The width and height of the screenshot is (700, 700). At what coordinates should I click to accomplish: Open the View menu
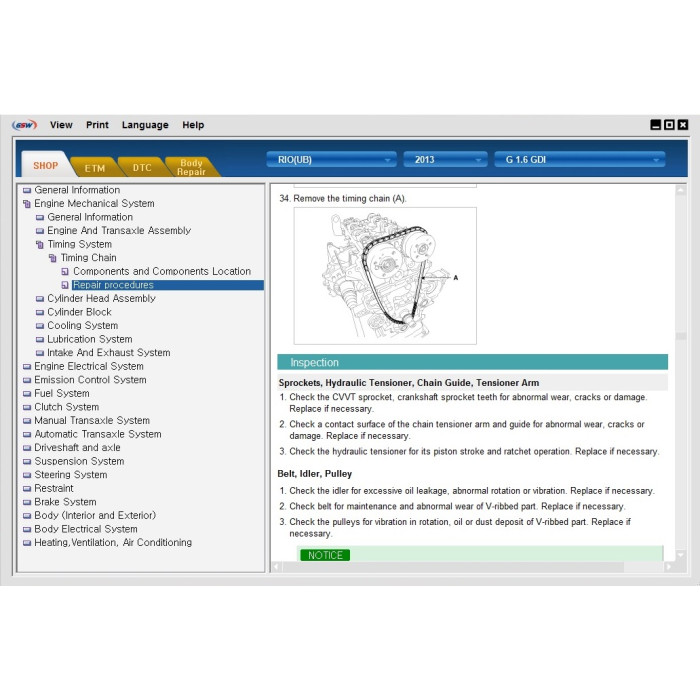point(61,125)
